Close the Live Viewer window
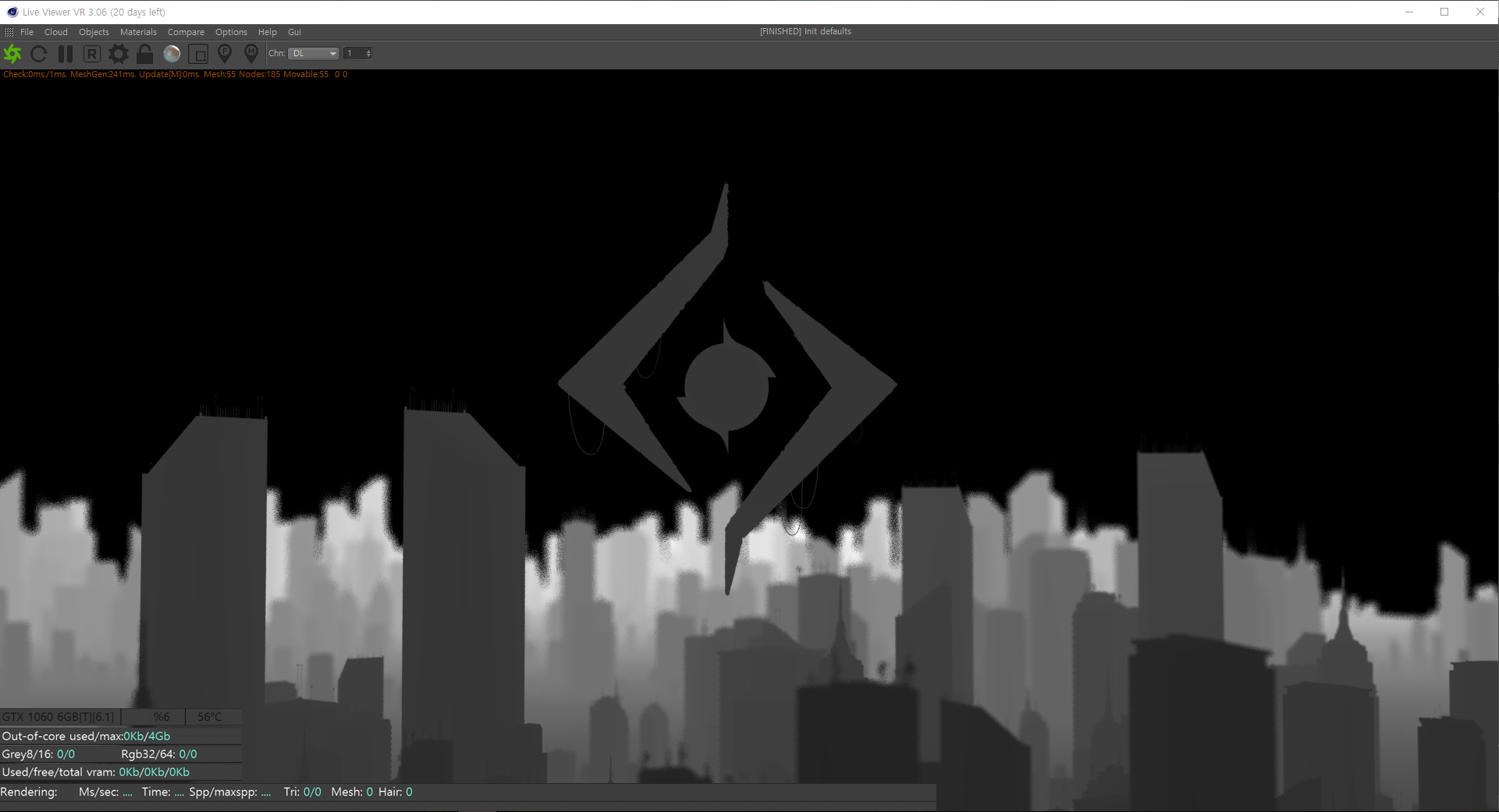 point(1480,12)
